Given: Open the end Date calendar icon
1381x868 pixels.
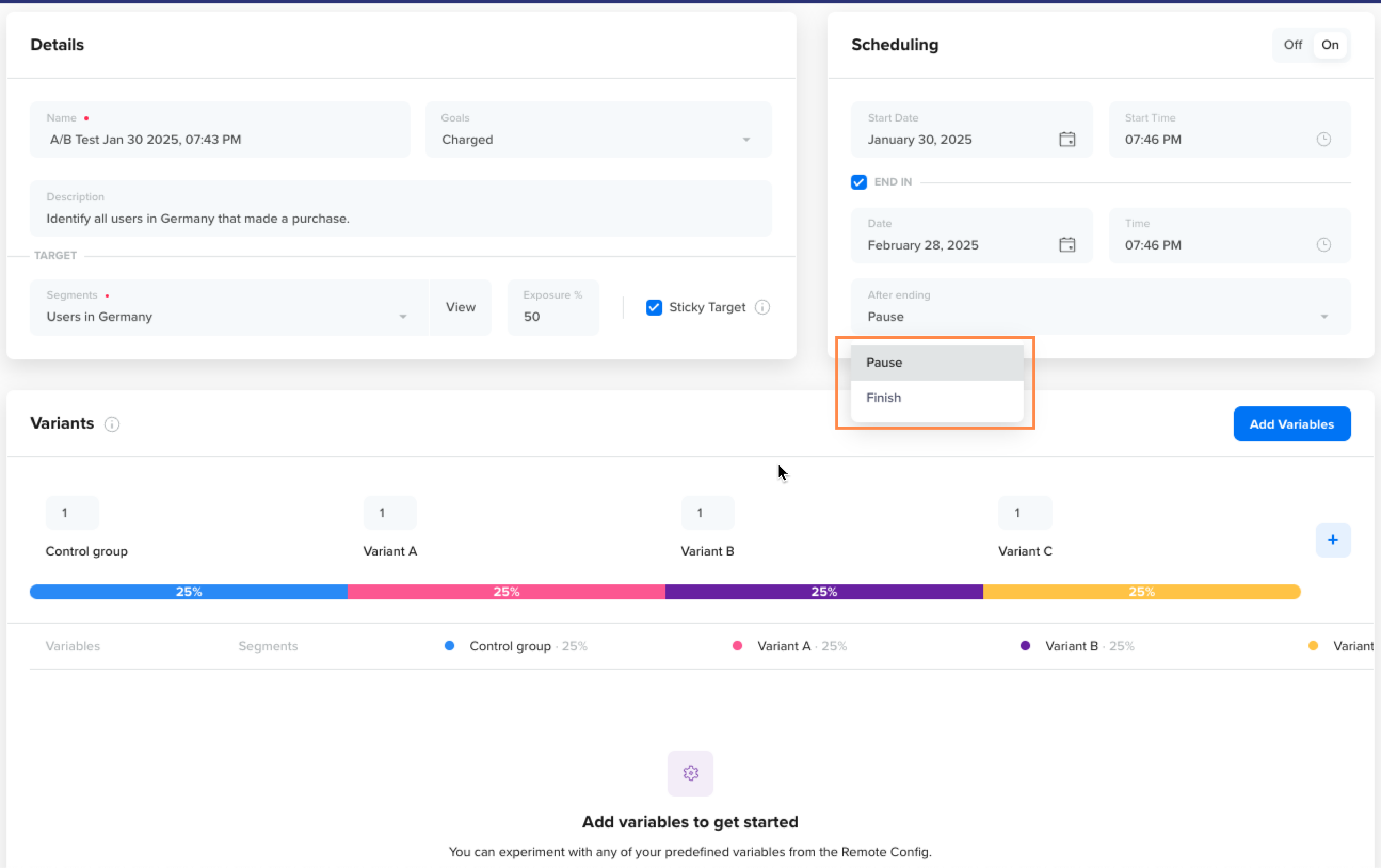Looking at the screenshot, I should (x=1067, y=245).
